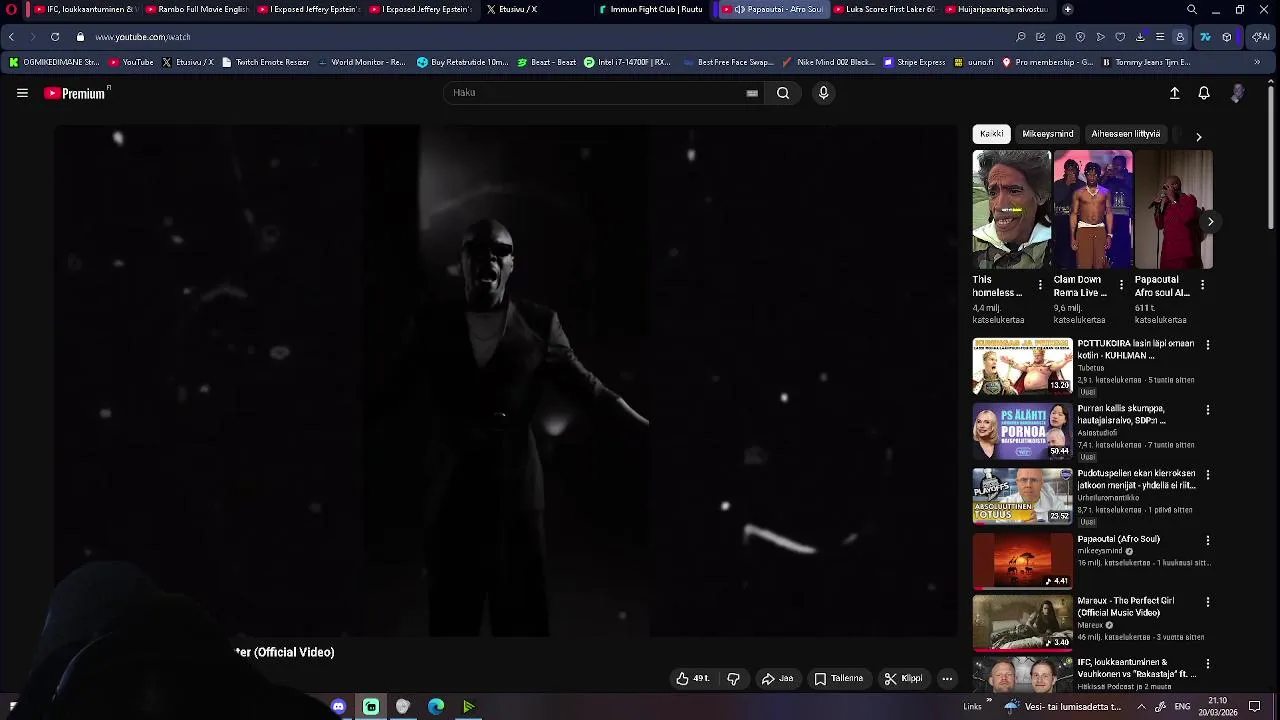Open the Discord taskbar icon
This screenshot has height=720, width=1280.
[x=338, y=707]
